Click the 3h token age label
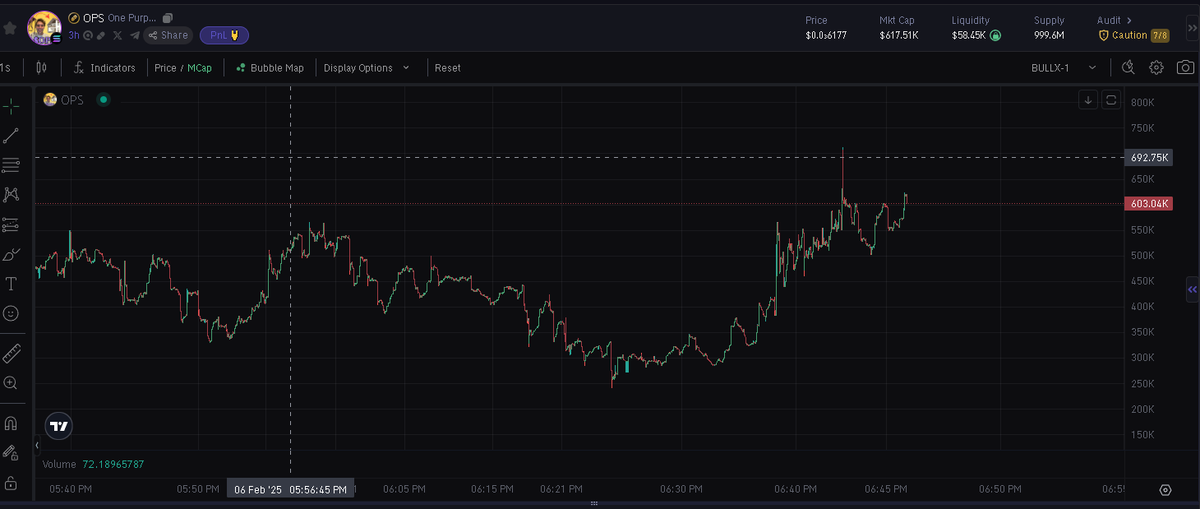 [74, 35]
